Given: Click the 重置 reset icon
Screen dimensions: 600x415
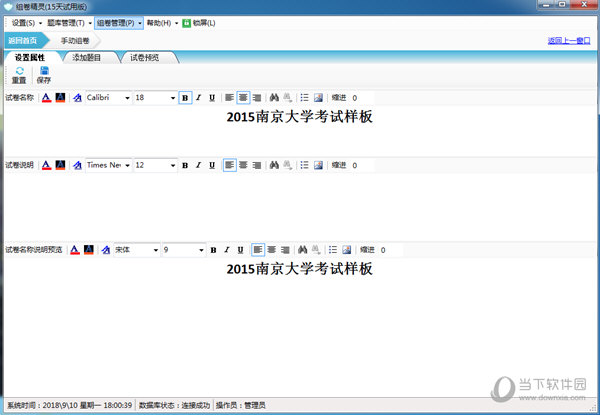Looking at the screenshot, I should pos(19,75).
